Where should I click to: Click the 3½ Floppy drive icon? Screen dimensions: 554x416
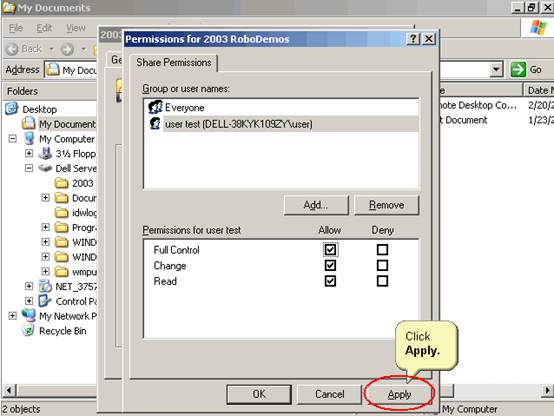click(45, 153)
